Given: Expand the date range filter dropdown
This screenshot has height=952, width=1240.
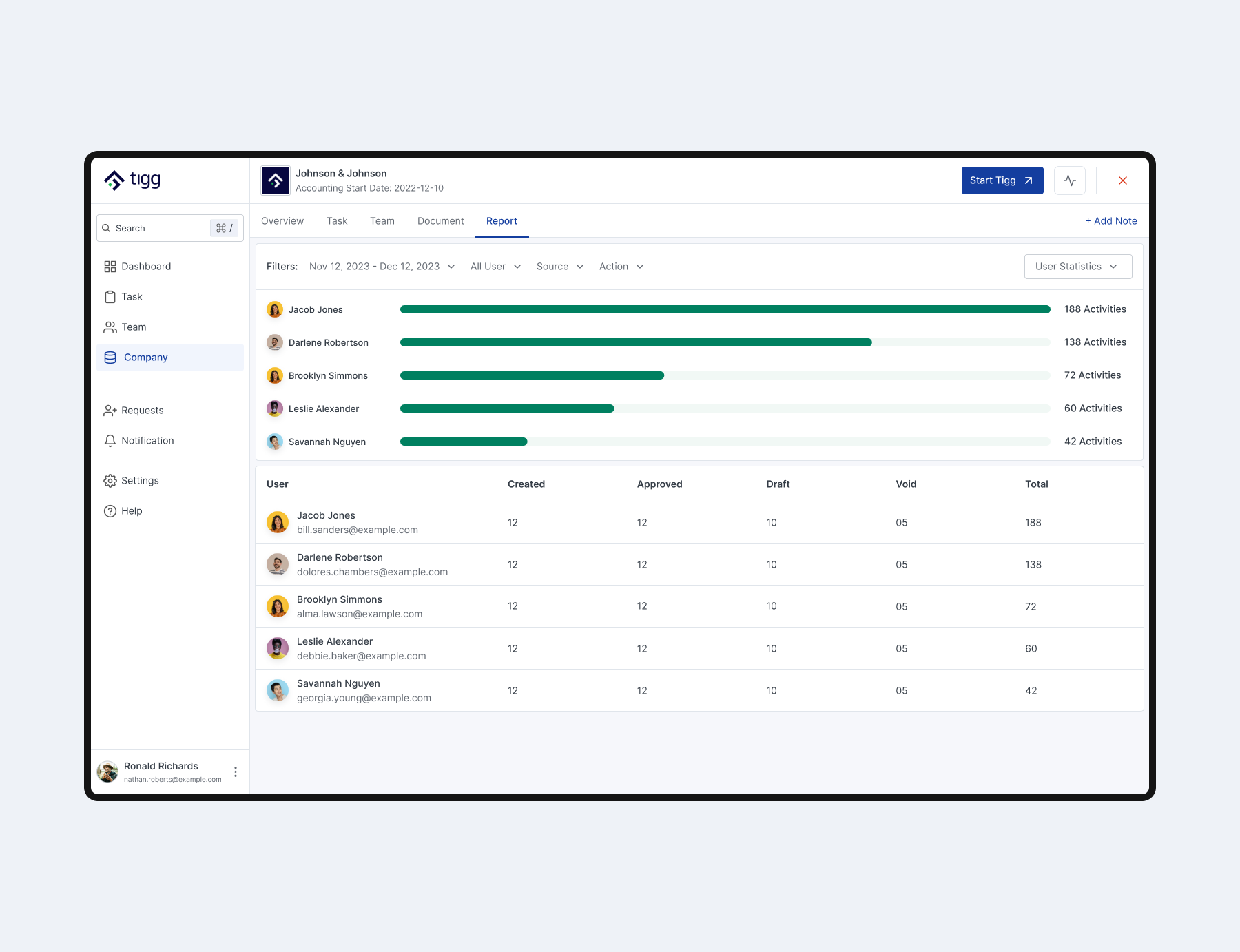Looking at the screenshot, I should pyautogui.click(x=382, y=267).
